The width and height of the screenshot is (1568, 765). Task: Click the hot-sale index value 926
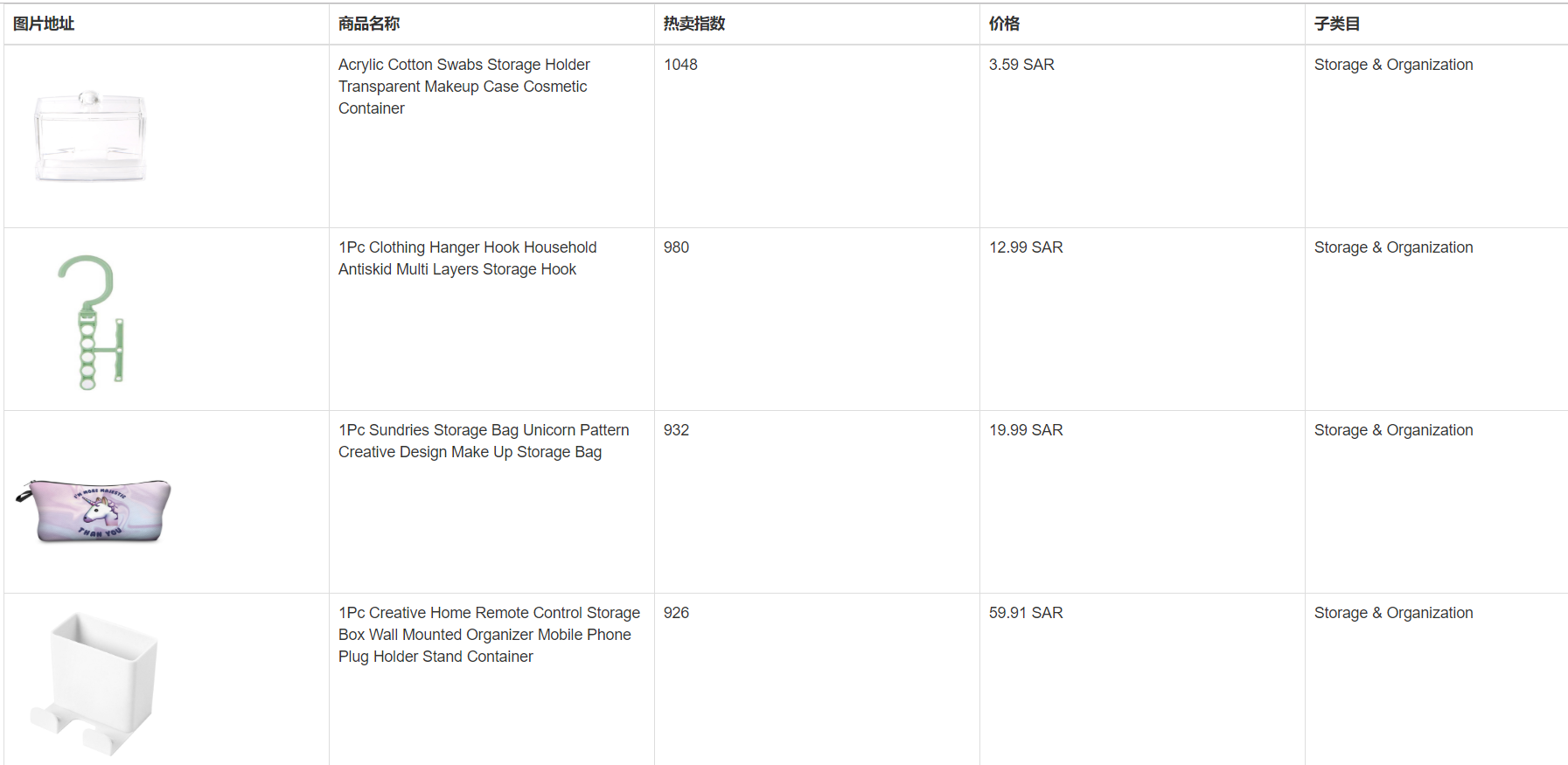(x=676, y=613)
